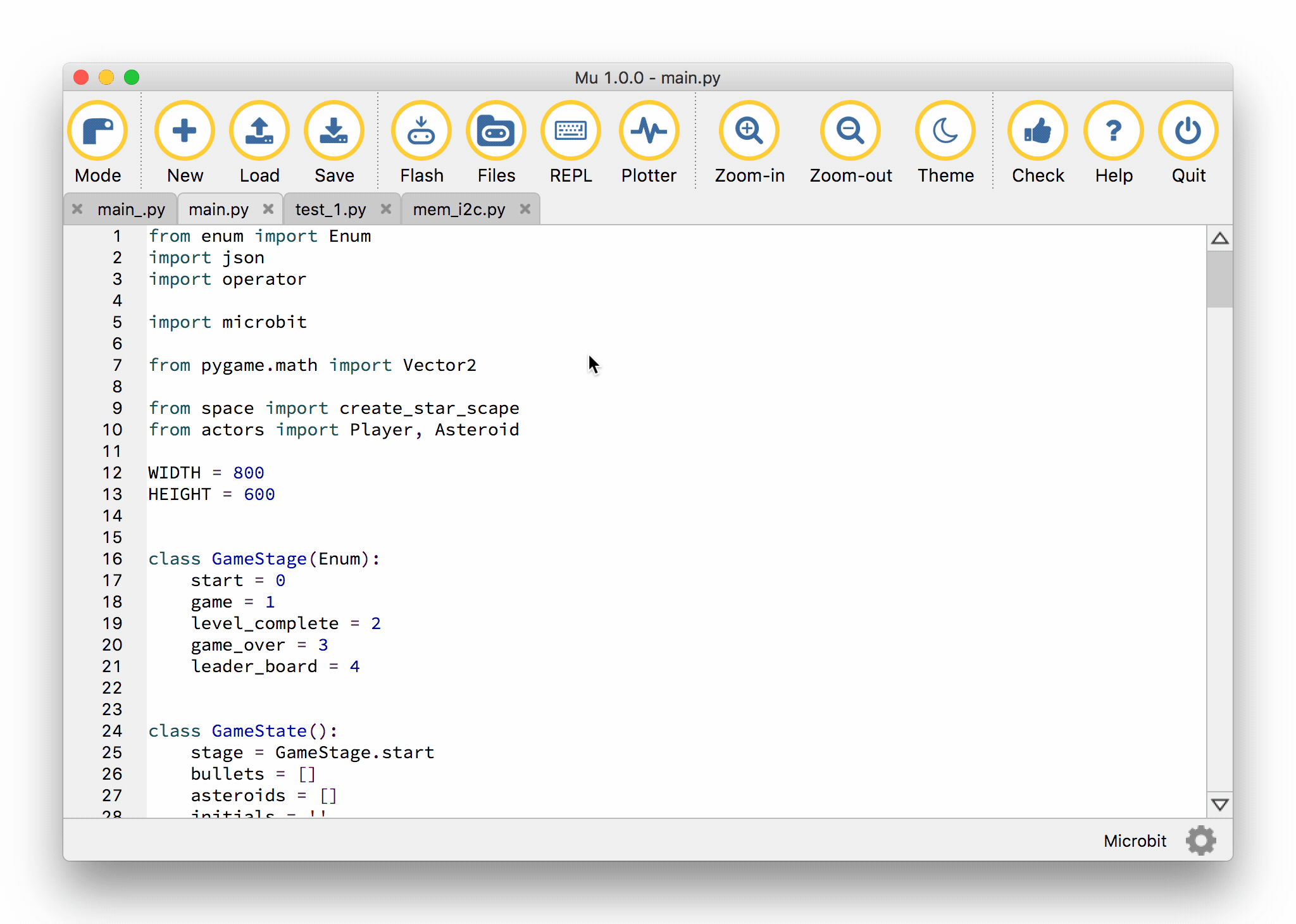Save the current script
1296x924 pixels.
(x=333, y=132)
